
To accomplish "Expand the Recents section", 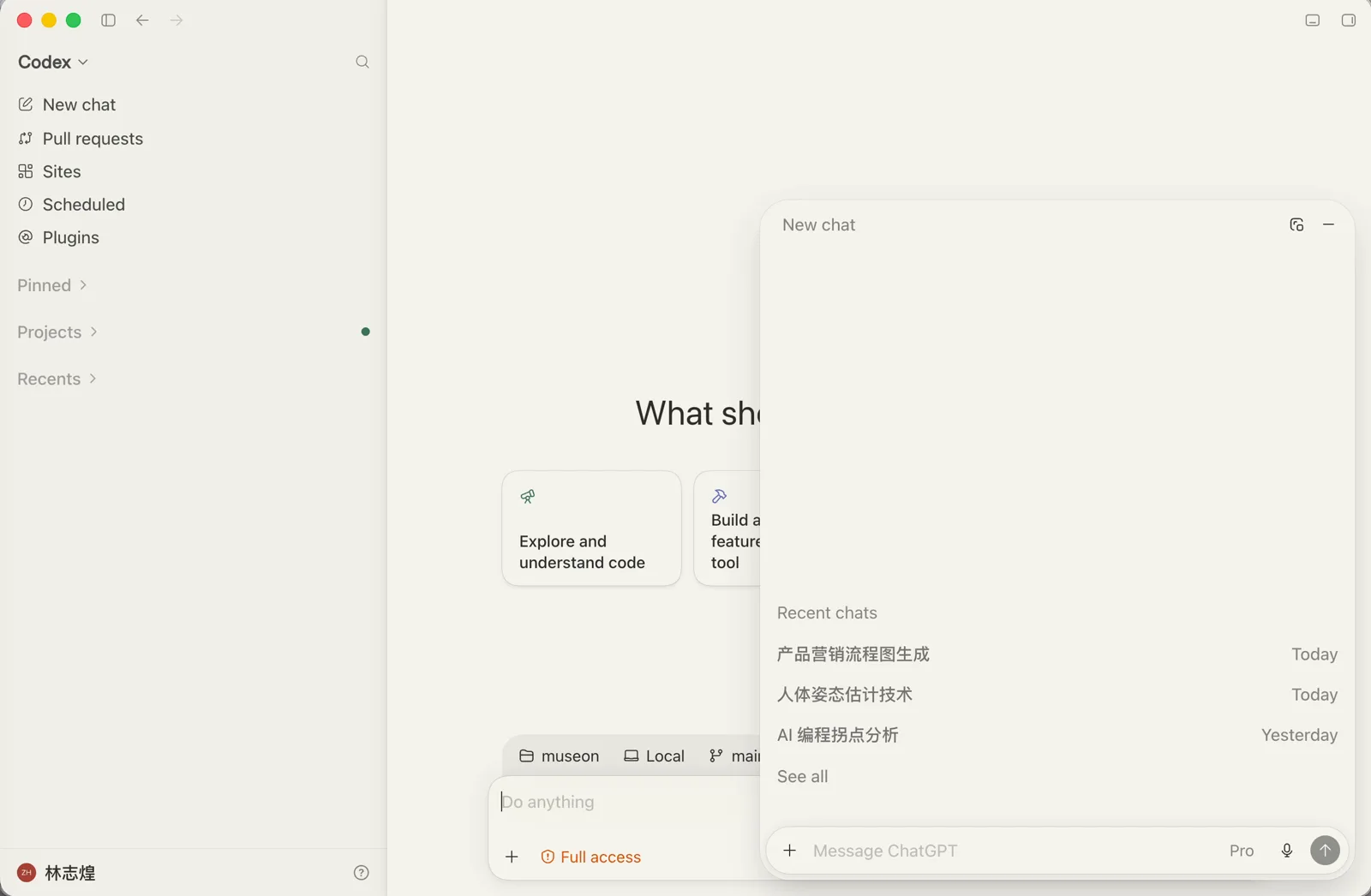I will [x=57, y=379].
